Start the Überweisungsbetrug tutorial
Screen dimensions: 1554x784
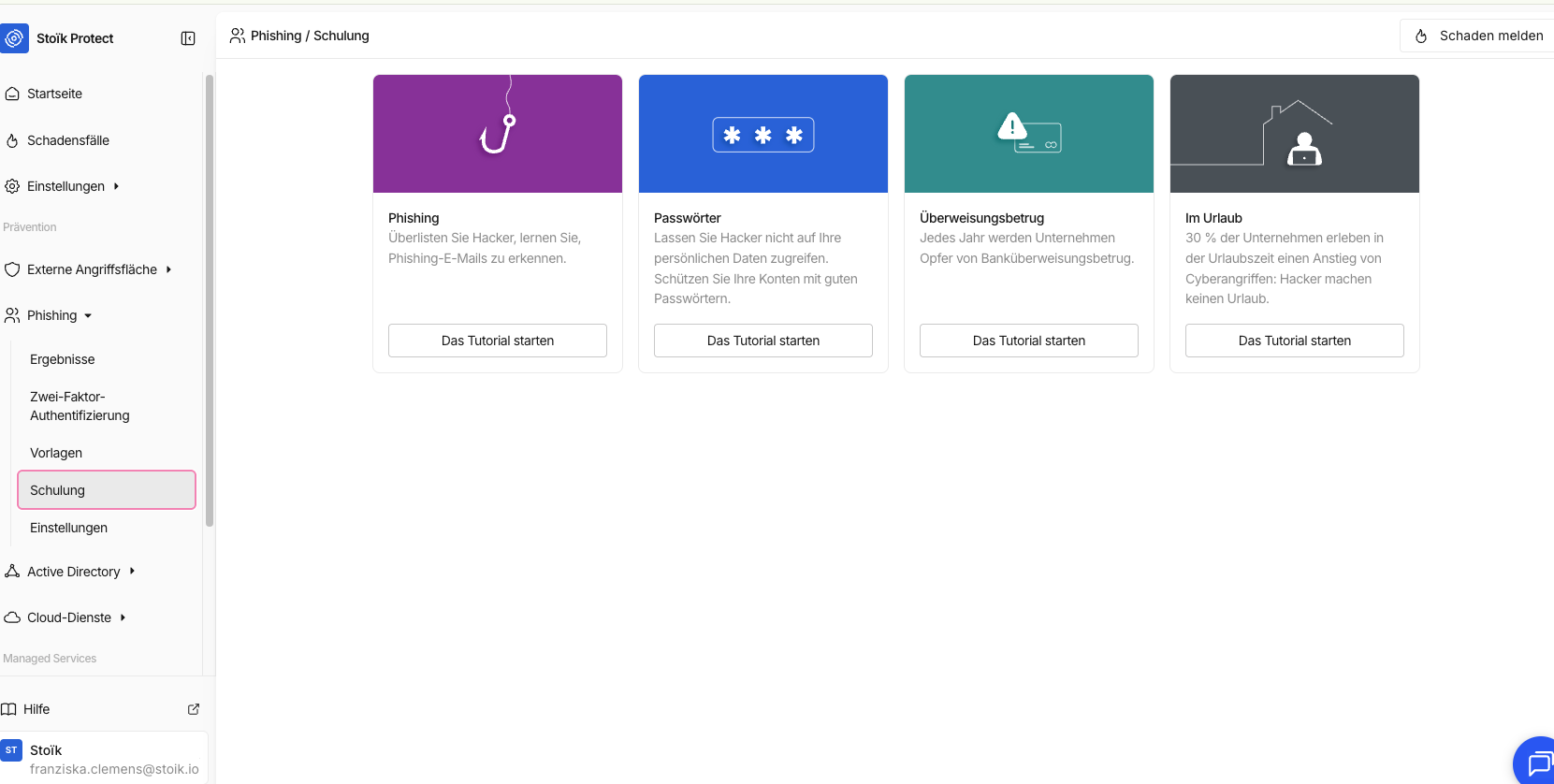1029,341
